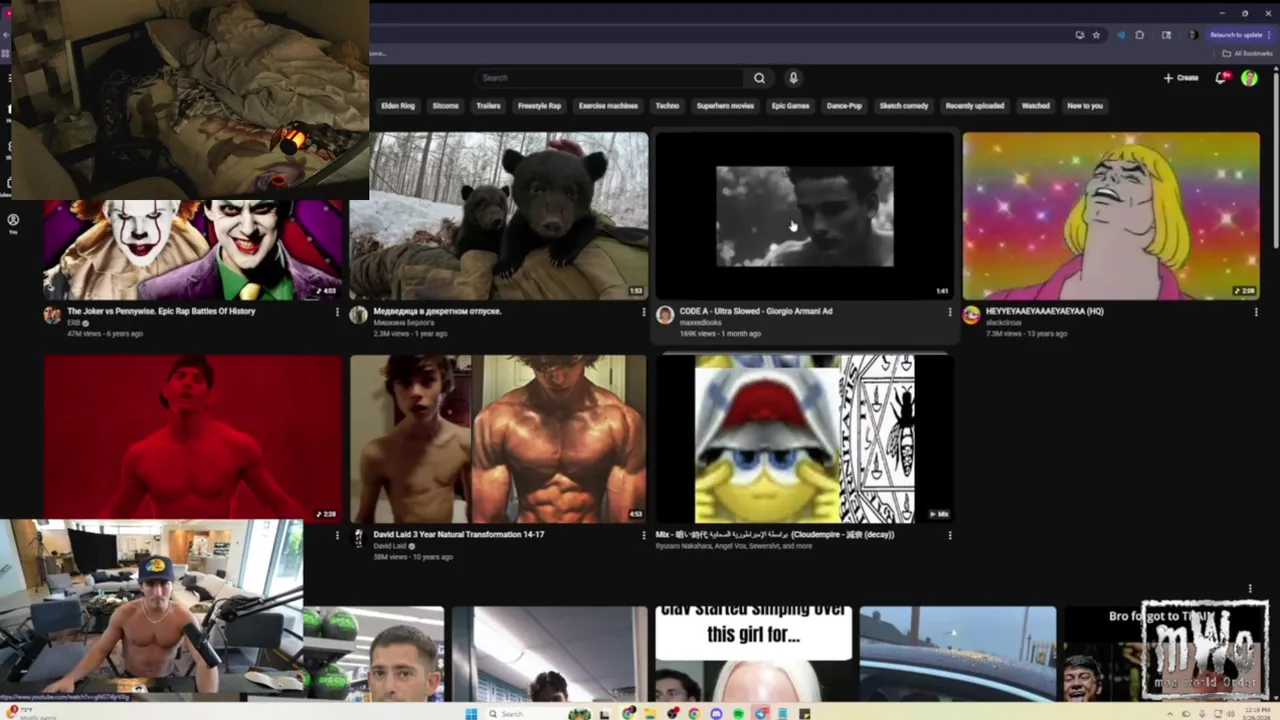1280x720 pixels.
Task: Open the Windows Start menu
Action: click(x=471, y=714)
